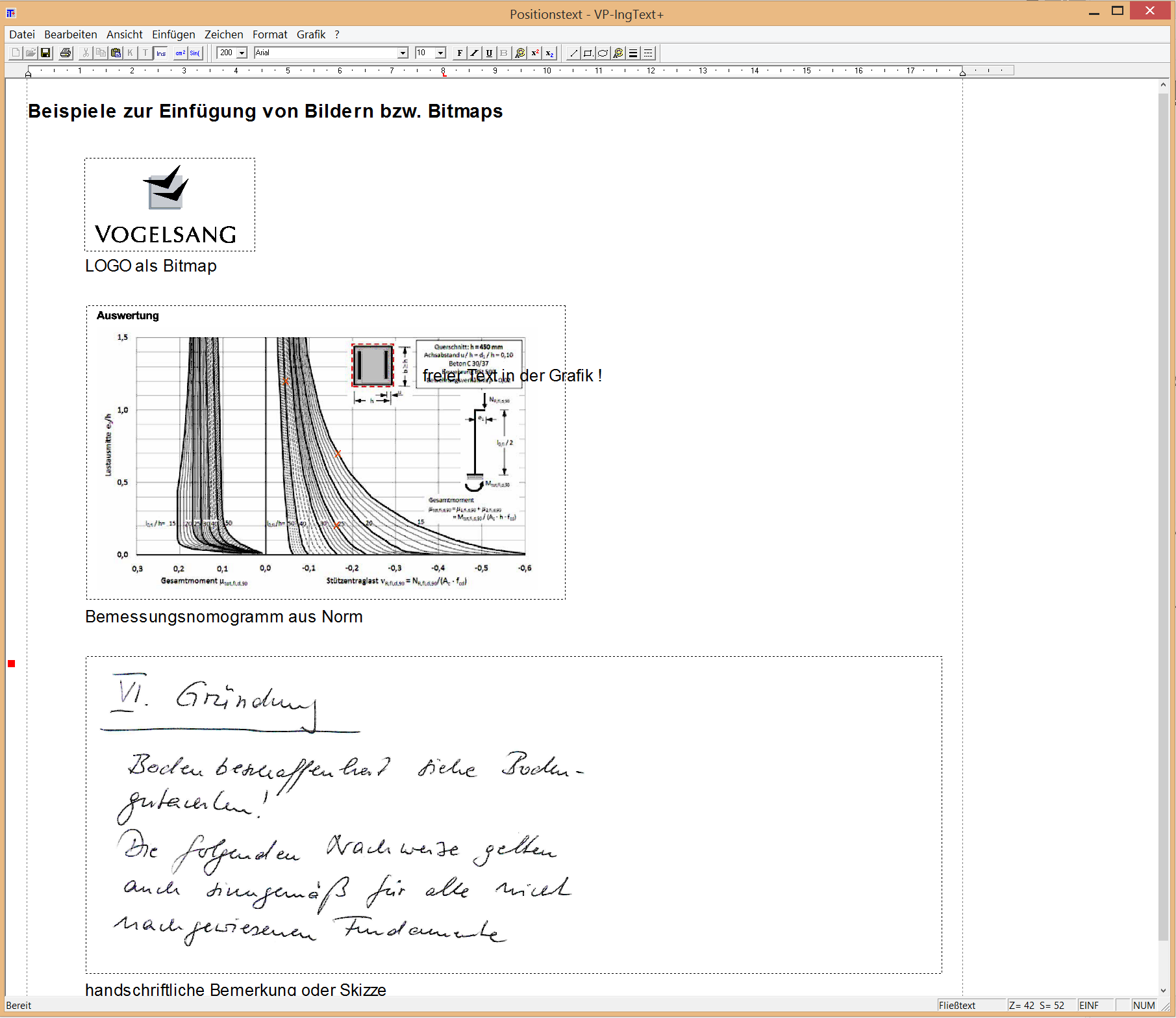Select the ellipse drawing tool

click(603, 53)
